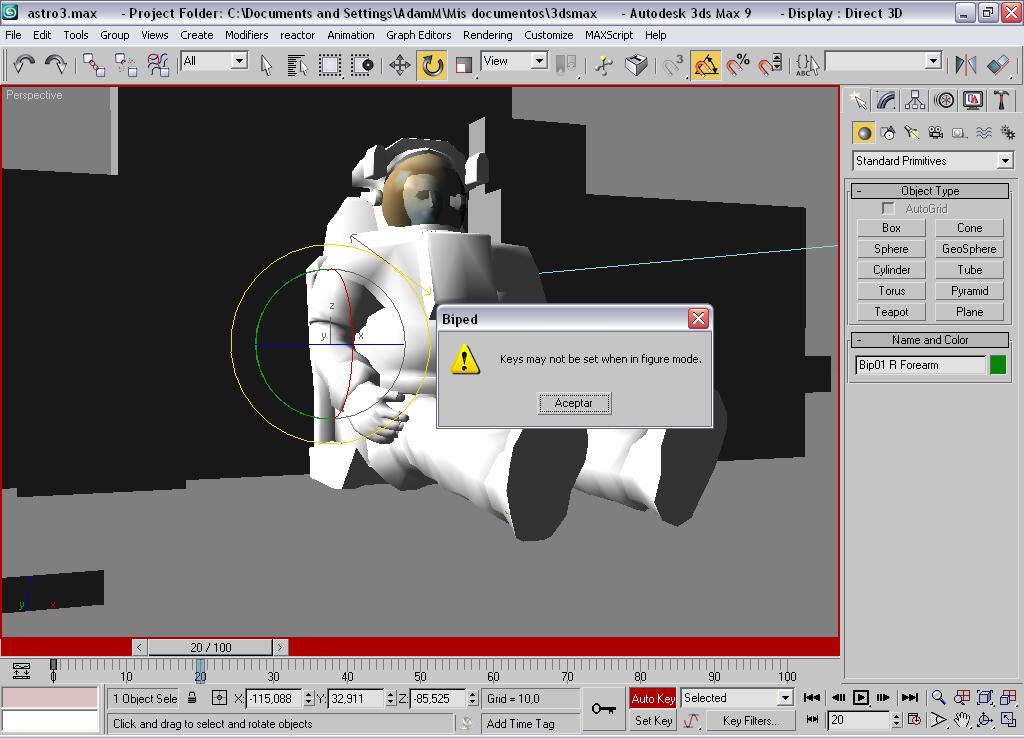Switch to the Create command panel tab

858,100
